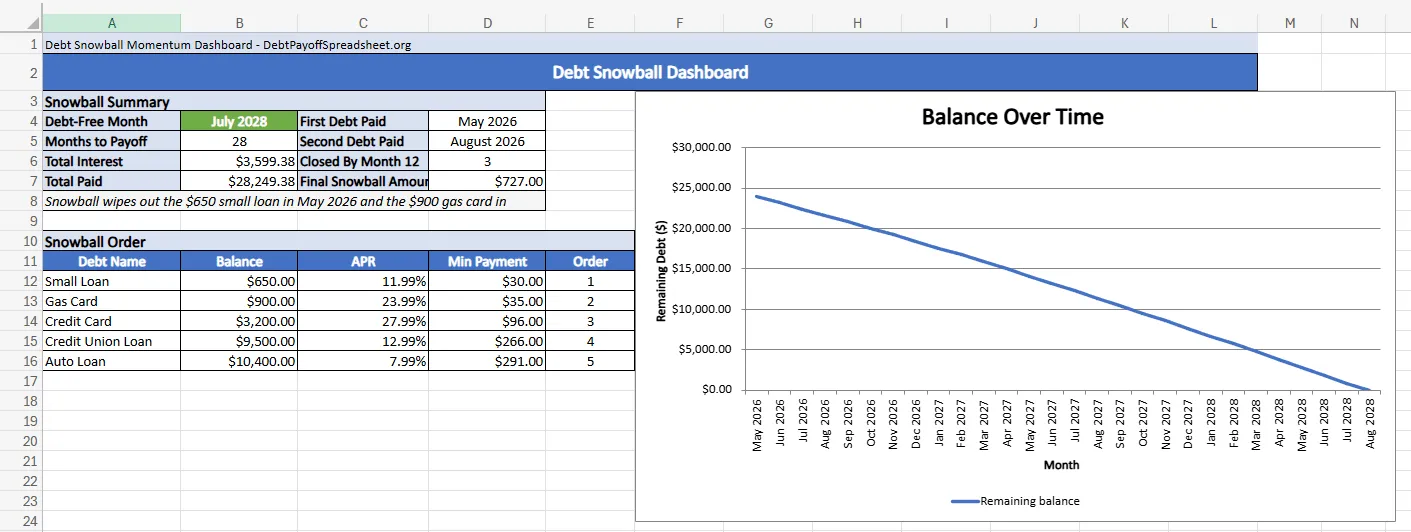The width and height of the screenshot is (1411, 532).
Task: Click the Balance table header cell
Action: 239,261
